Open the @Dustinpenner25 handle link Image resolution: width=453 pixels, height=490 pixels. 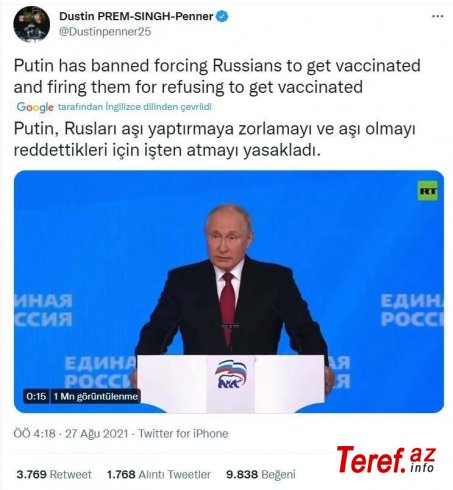(x=105, y=32)
